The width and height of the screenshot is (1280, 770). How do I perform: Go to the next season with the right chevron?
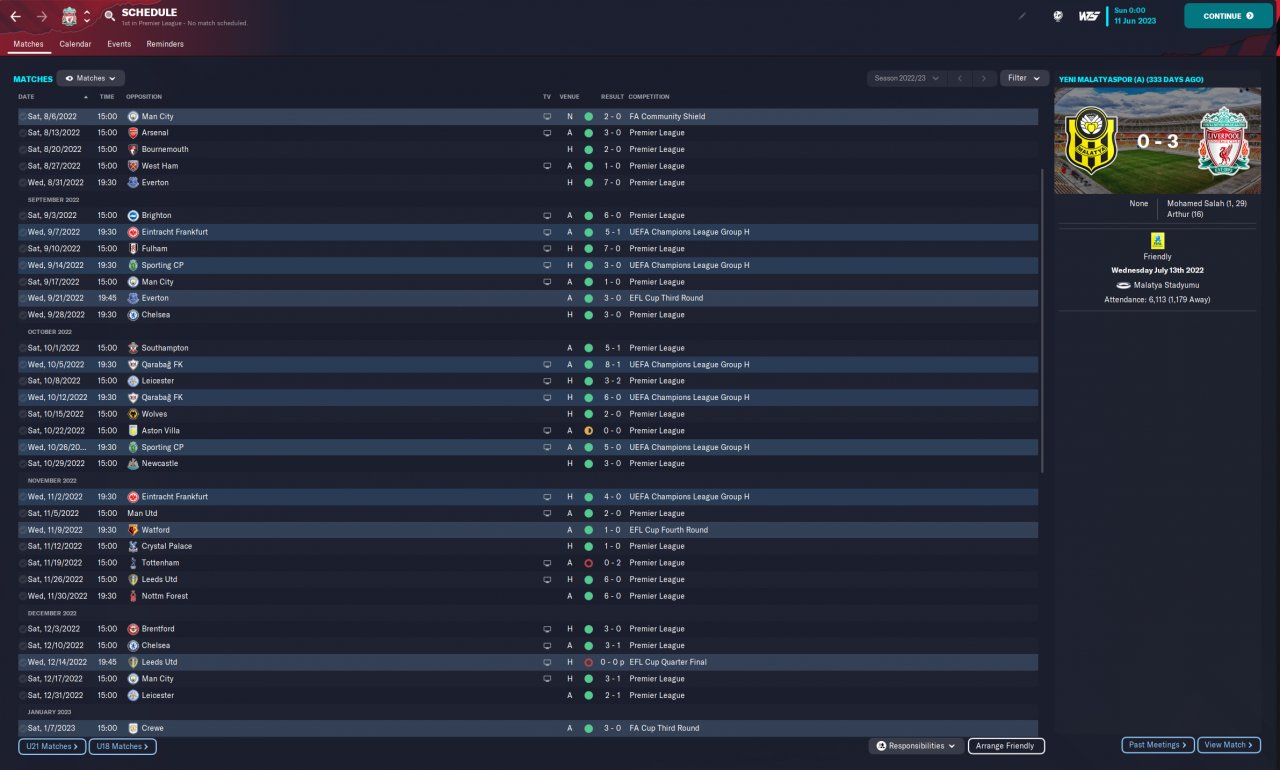pos(984,78)
